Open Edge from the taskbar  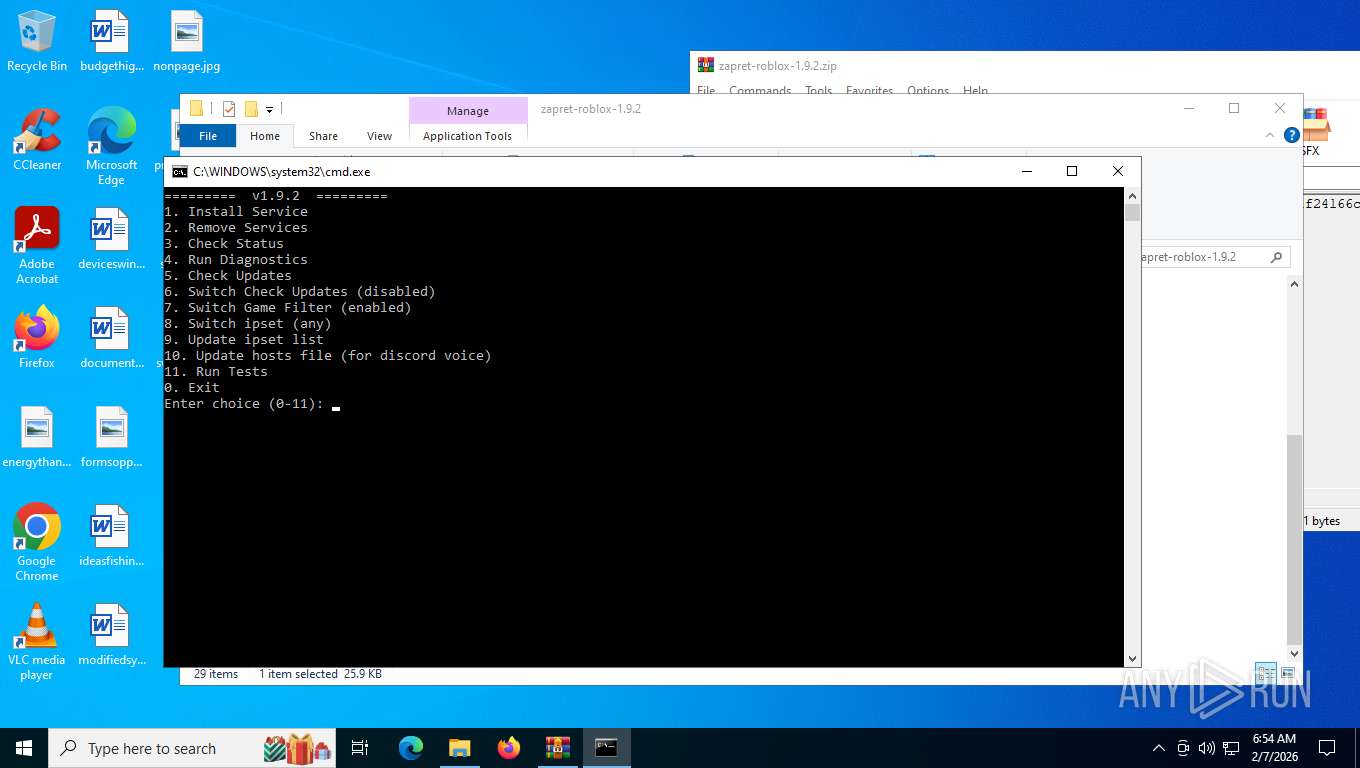411,748
